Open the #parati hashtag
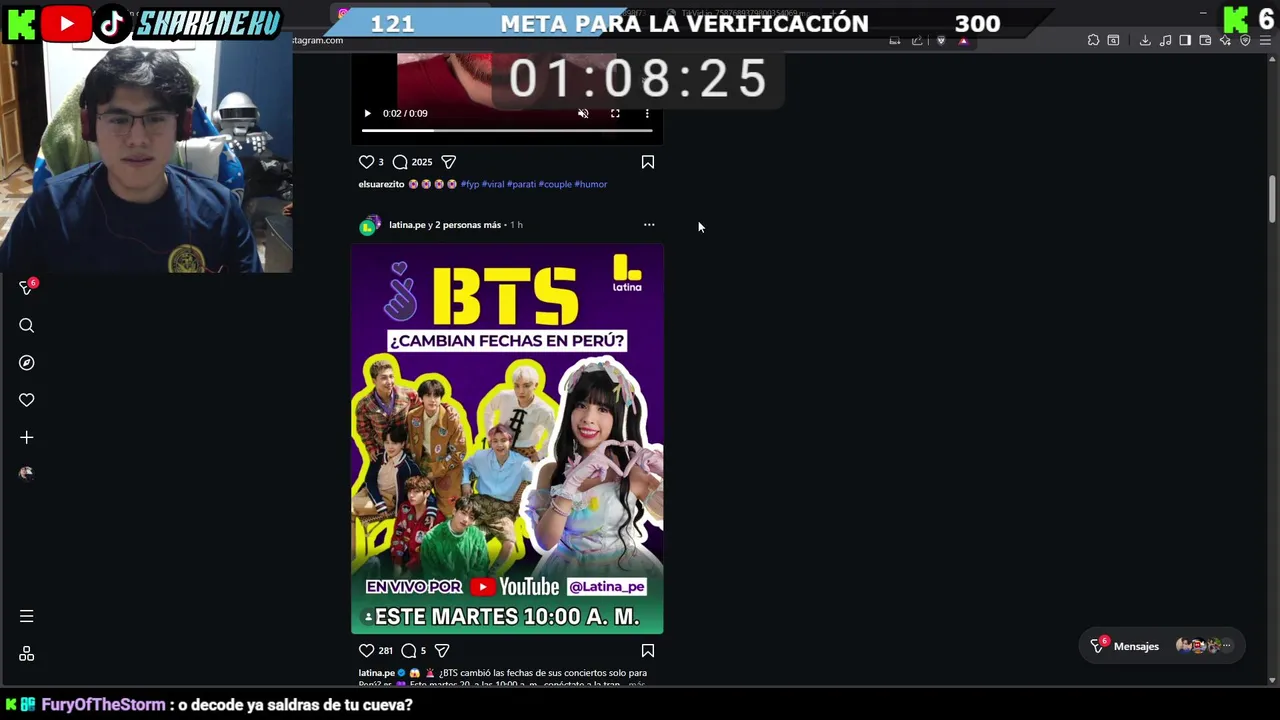This screenshot has width=1280, height=720. click(521, 184)
